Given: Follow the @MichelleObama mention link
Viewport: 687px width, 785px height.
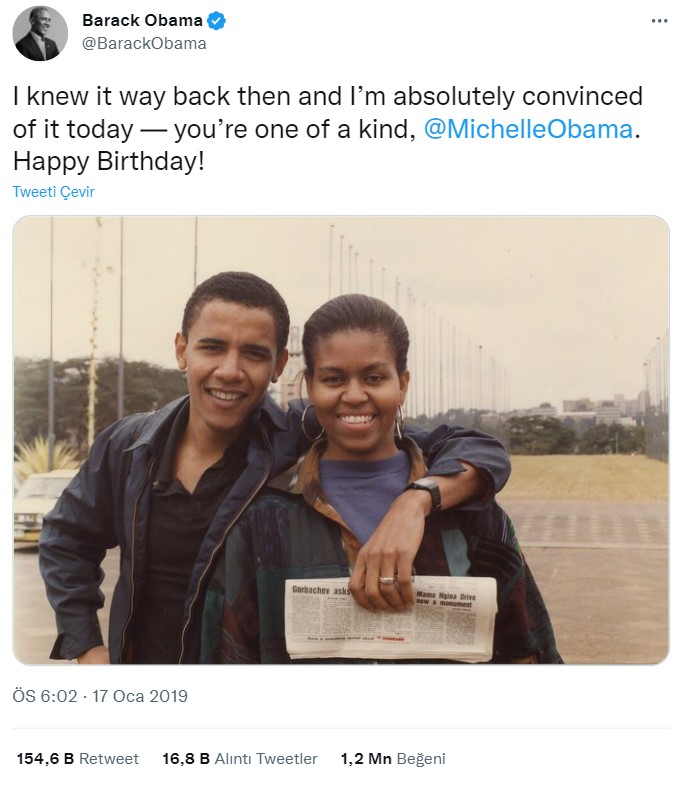Looking at the screenshot, I should pos(528,129).
